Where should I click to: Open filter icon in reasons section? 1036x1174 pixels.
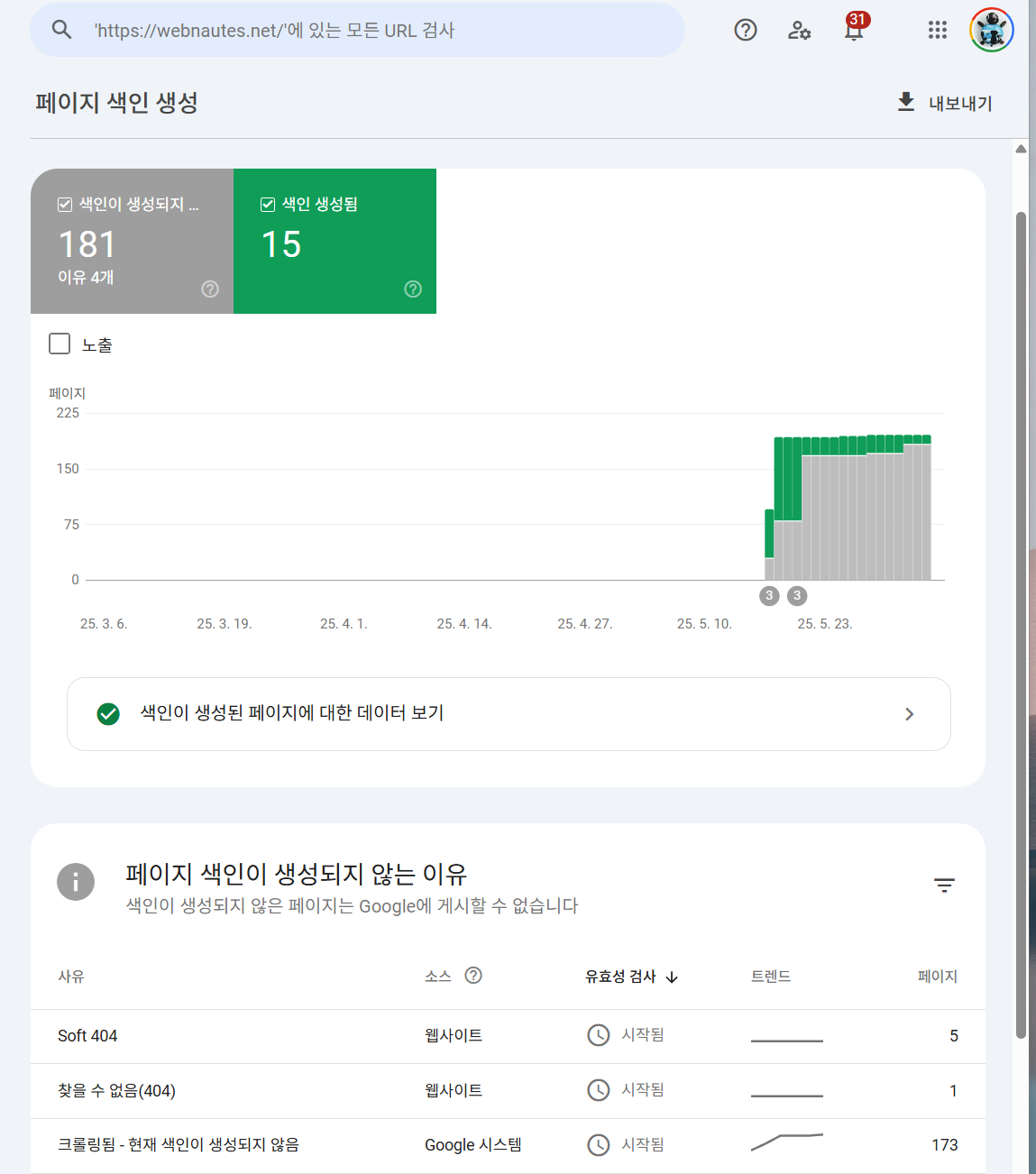pyautogui.click(x=944, y=885)
